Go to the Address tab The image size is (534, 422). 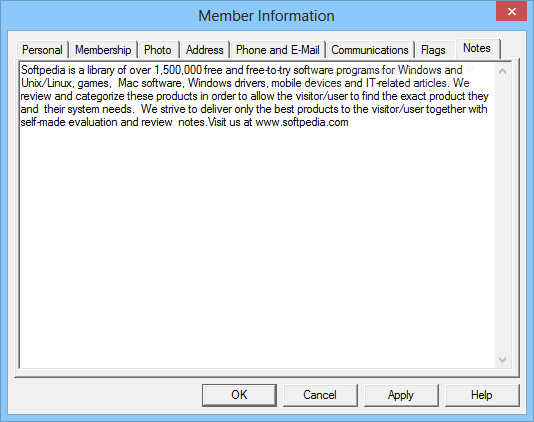point(205,50)
